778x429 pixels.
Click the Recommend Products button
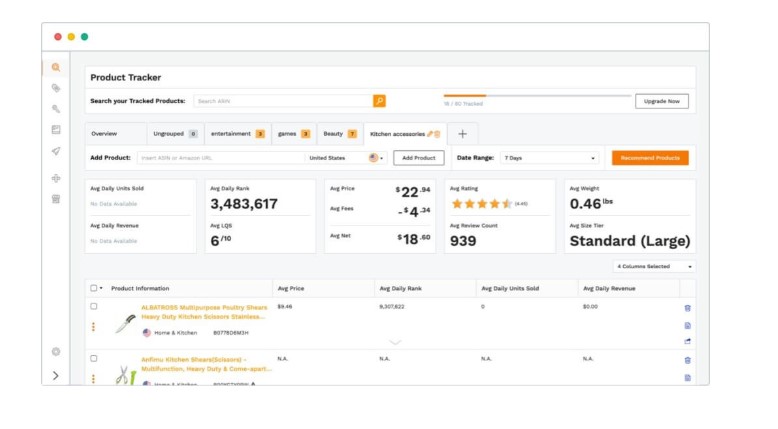coord(650,158)
